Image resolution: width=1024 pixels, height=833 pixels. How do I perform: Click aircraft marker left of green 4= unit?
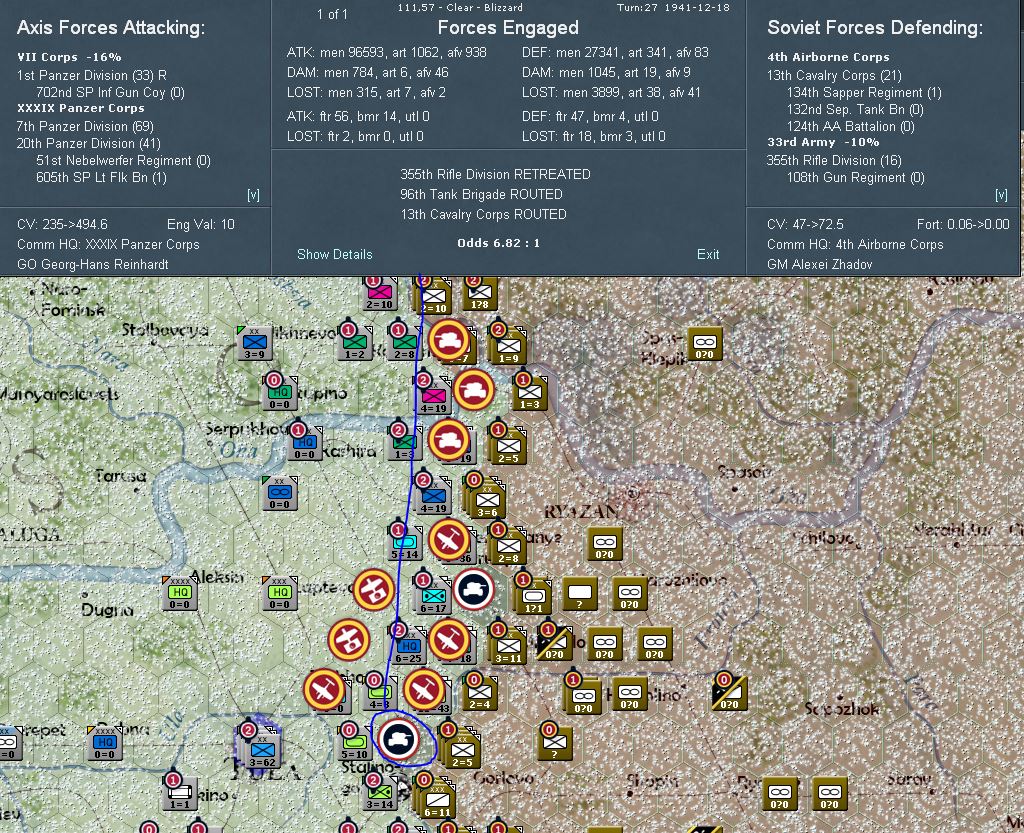324,689
